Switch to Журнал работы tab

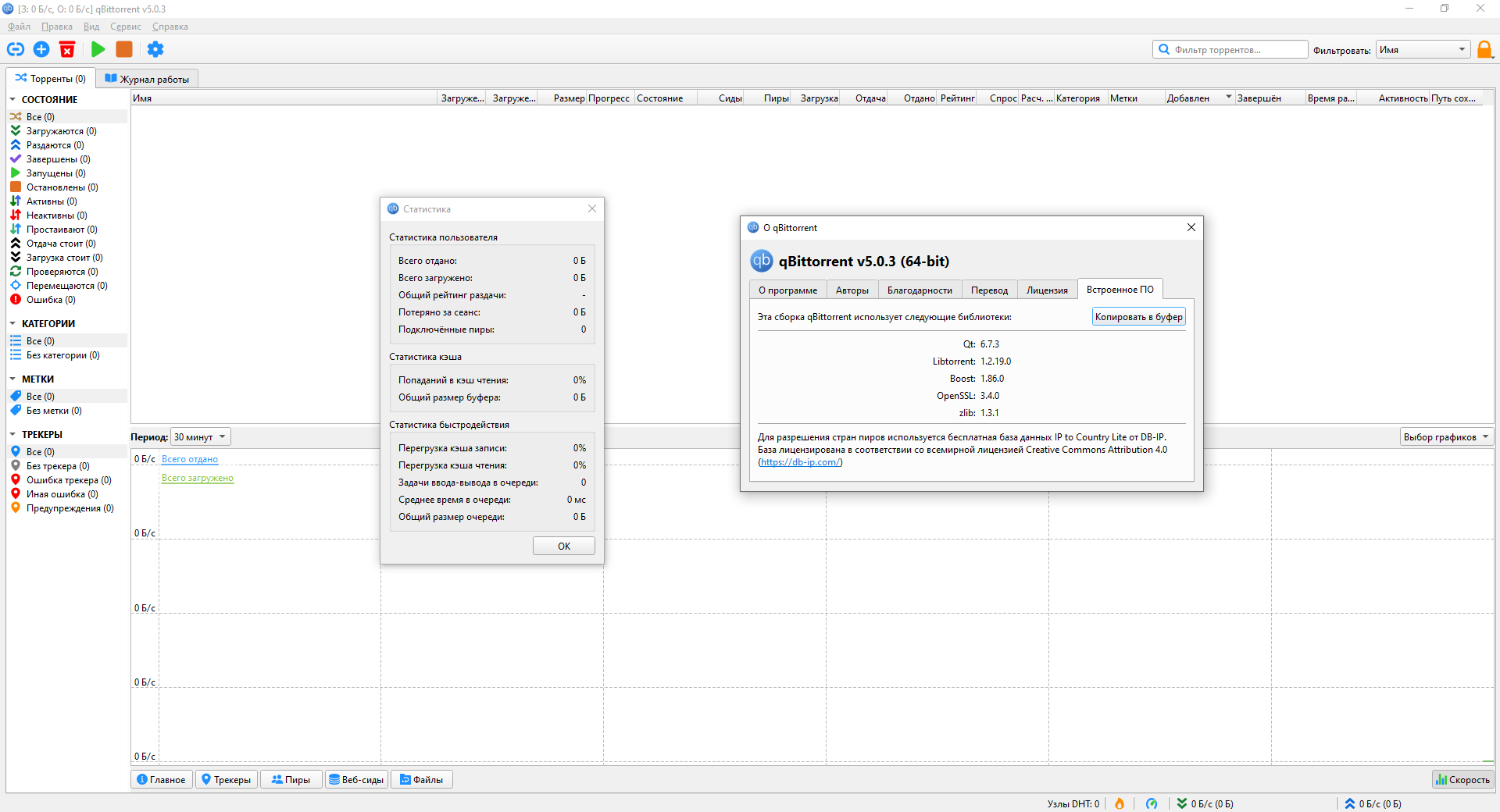147,79
